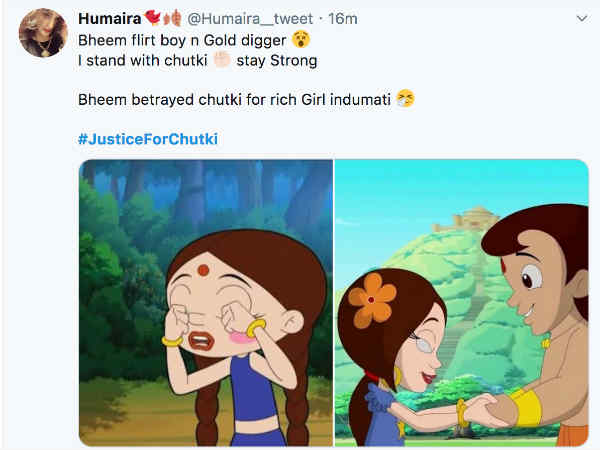
Task: Expand the tweet options chevron
Action: [581, 19]
